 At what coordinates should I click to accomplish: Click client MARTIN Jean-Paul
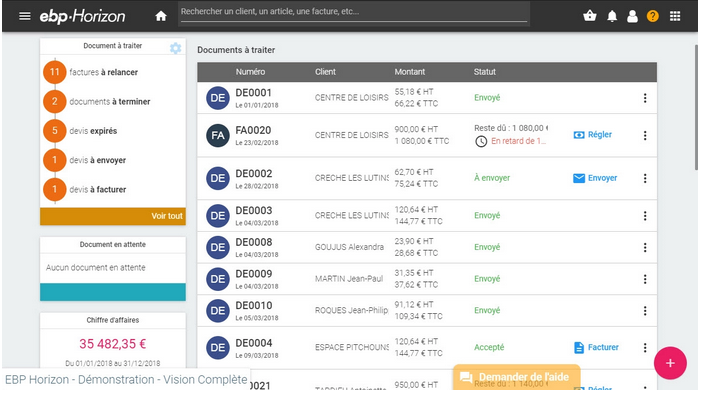tap(349, 279)
